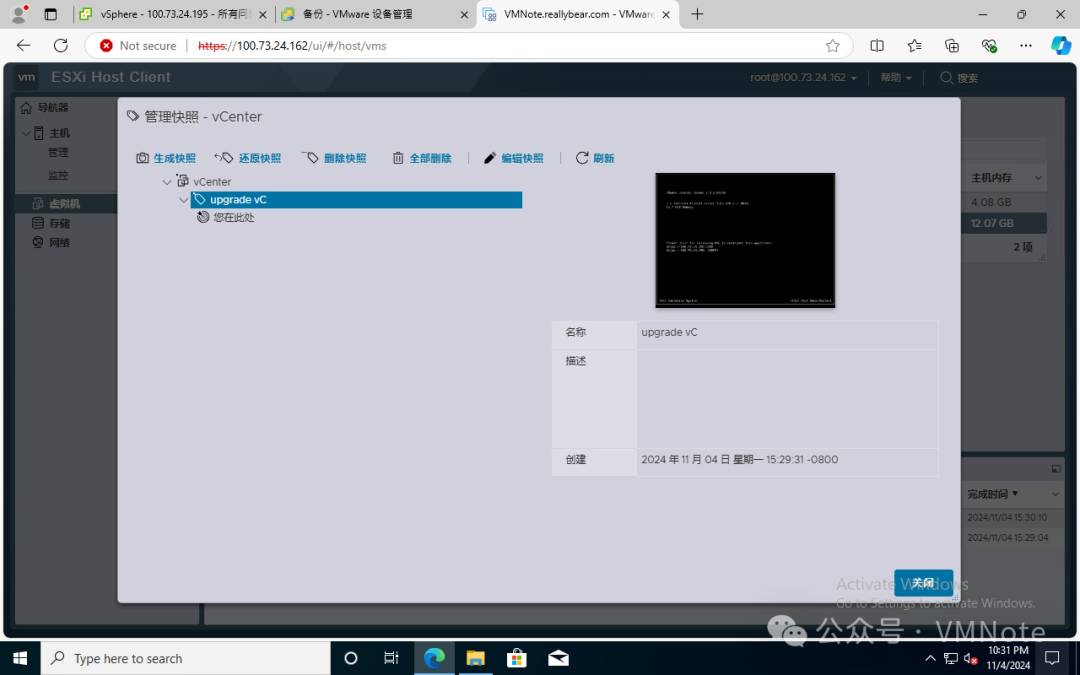
Task: Close the vSphere browser tab
Action: pyautogui.click(x=262, y=14)
